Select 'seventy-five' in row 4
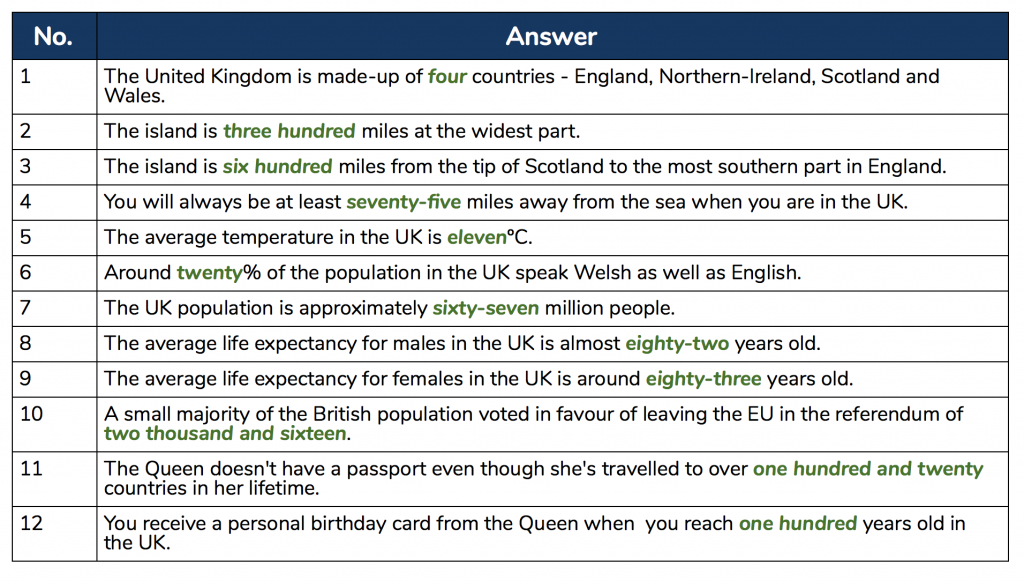The width and height of the screenshot is (1024, 581). coord(404,202)
